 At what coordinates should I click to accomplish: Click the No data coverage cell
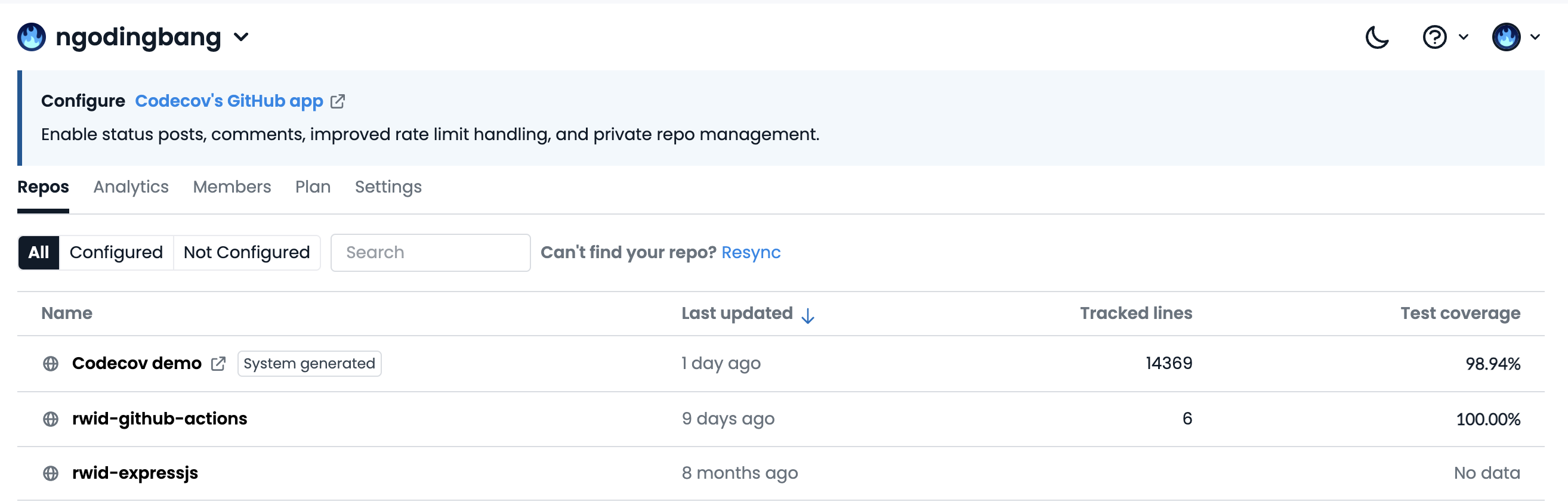click(x=1487, y=473)
